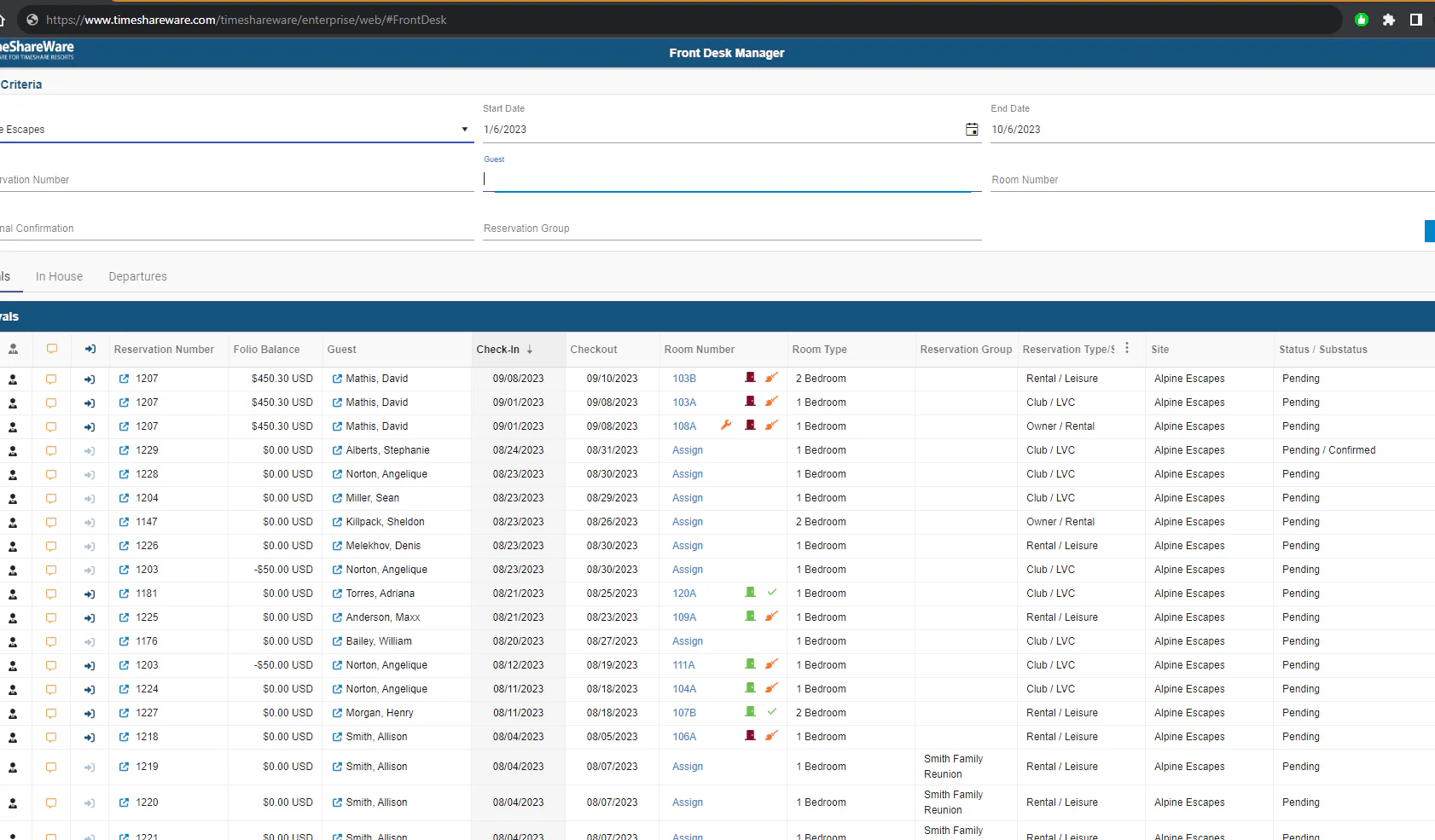Open the comment icon for reservation 1228
This screenshot has width=1435, height=840.
(x=51, y=474)
